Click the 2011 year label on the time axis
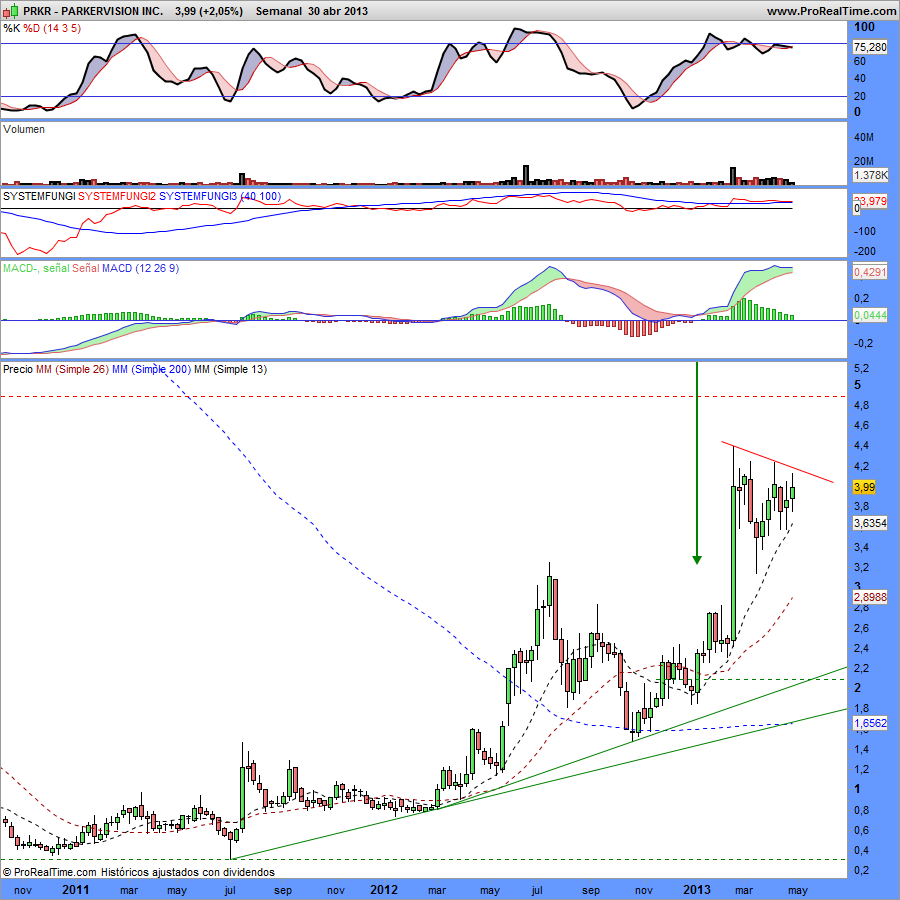 (76, 890)
